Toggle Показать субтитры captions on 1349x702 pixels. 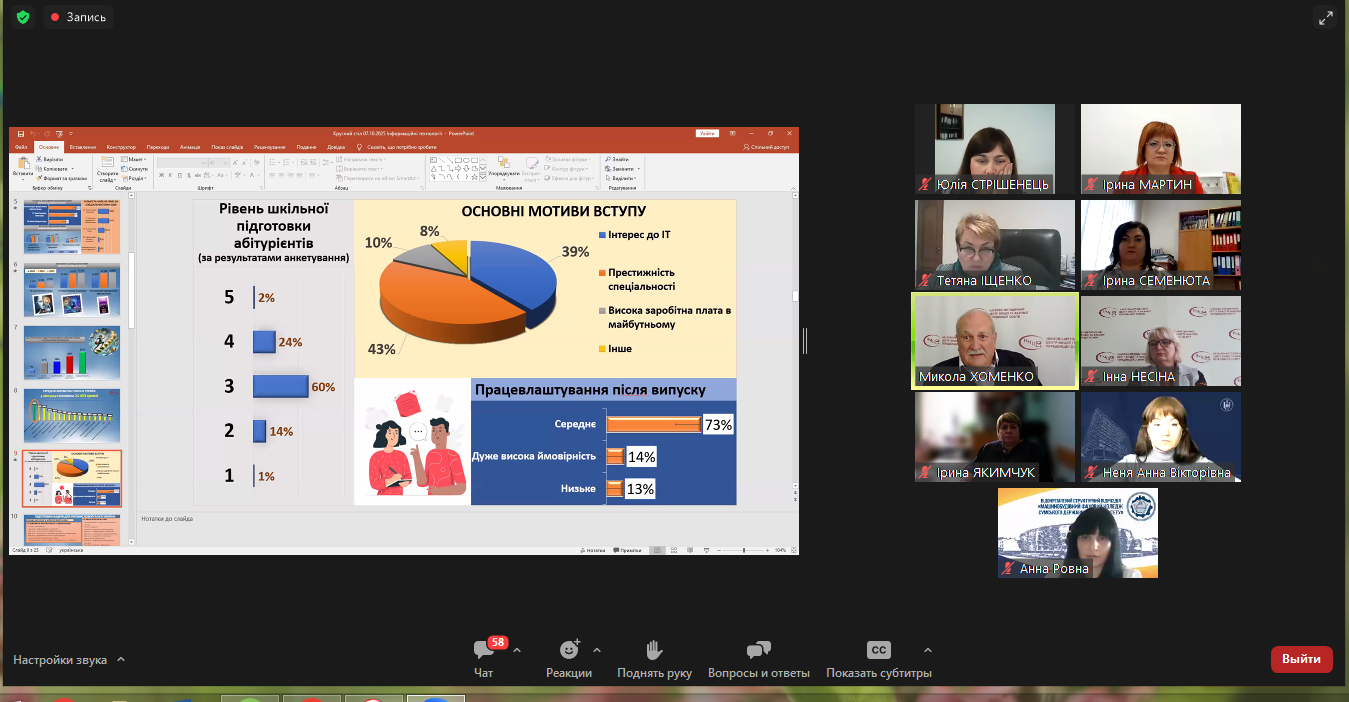(878, 657)
